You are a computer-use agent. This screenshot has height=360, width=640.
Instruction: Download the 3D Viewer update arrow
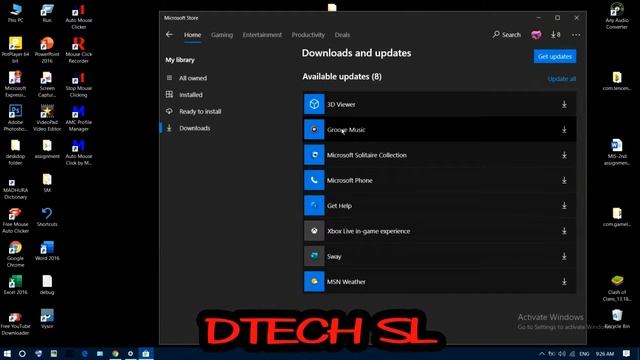click(x=564, y=104)
